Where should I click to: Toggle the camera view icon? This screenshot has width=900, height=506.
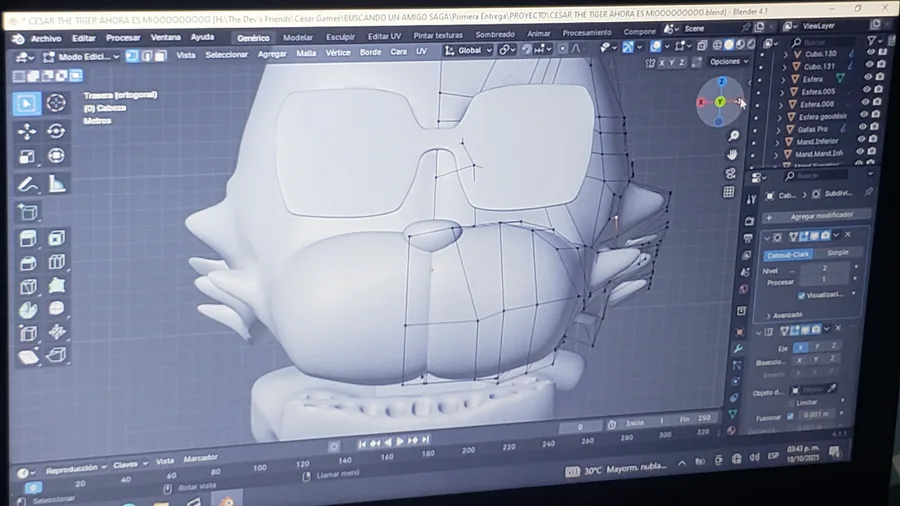(x=730, y=173)
